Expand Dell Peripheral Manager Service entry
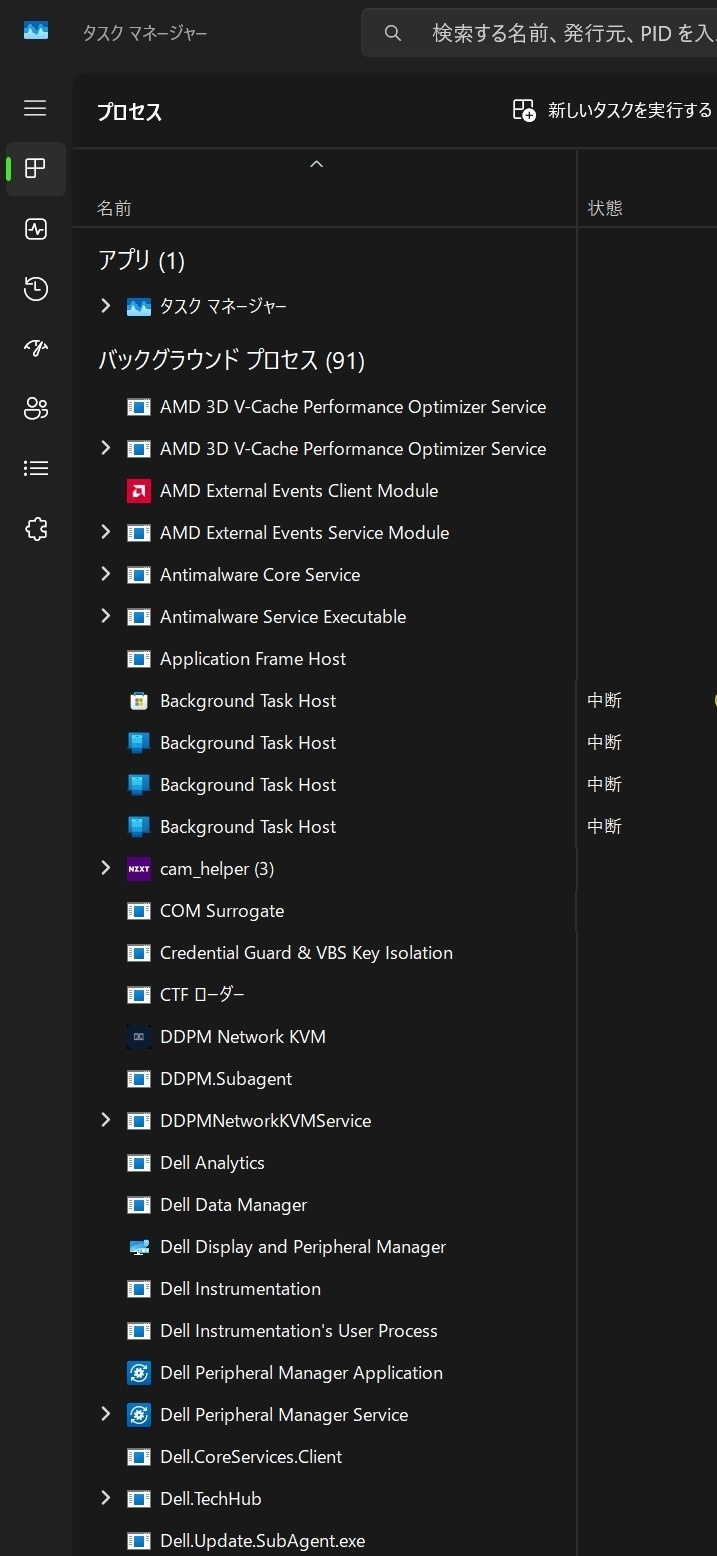Image resolution: width=717 pixels, height=1556 pixels. [x=106, y=1414]
